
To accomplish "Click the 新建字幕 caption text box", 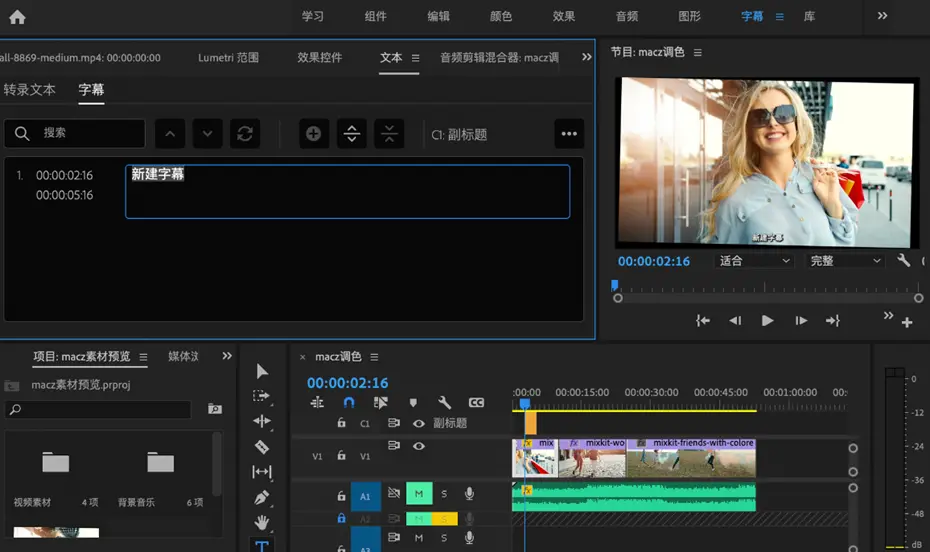I will point(348,192).
